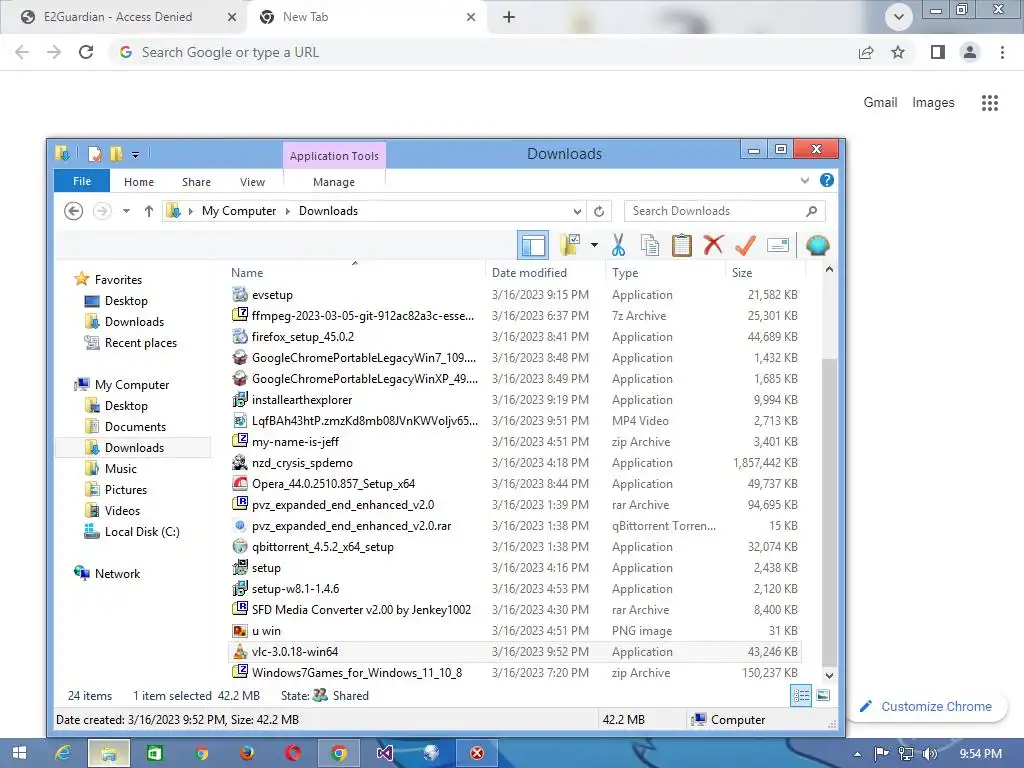
Task: Reload the Chrome page
Action: point(86,52)
